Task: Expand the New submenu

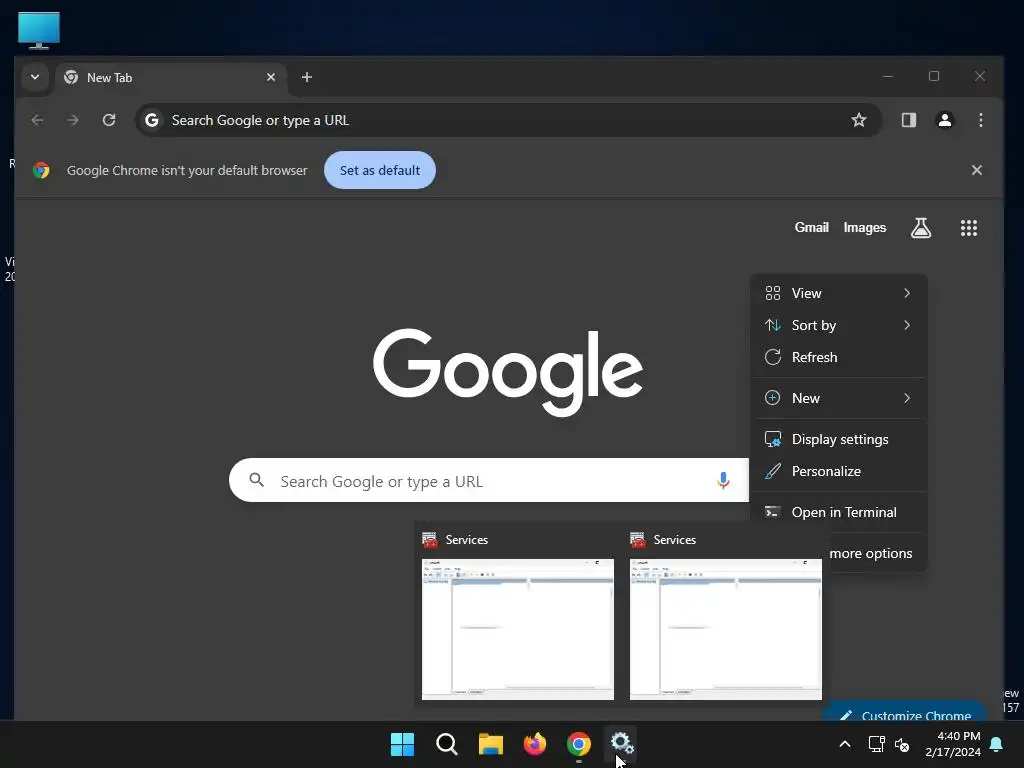Action: pos(839,398)
